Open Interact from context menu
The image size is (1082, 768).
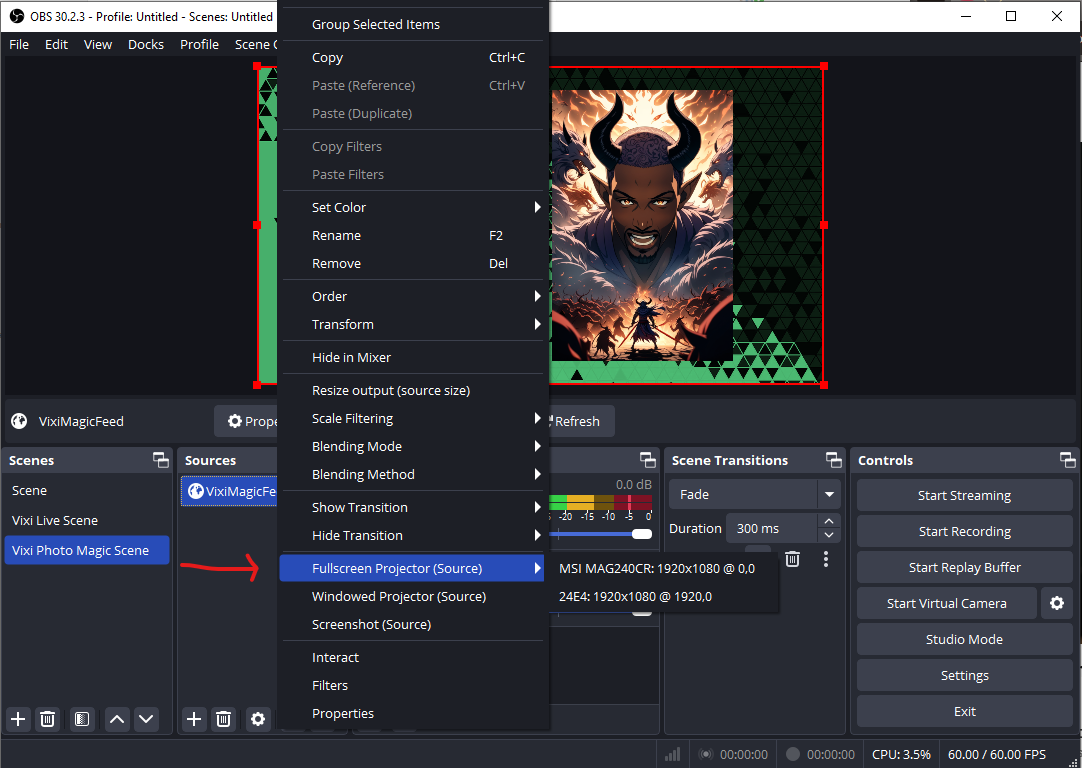click(x=413, y=658)
